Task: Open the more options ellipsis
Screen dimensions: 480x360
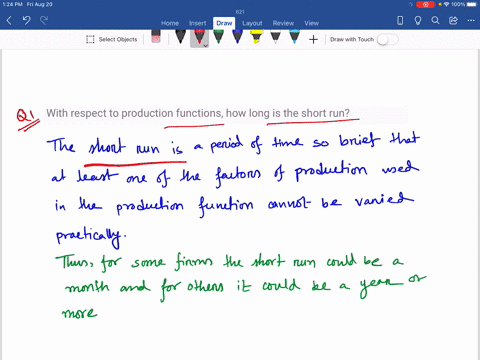Action: coord(471,21)
